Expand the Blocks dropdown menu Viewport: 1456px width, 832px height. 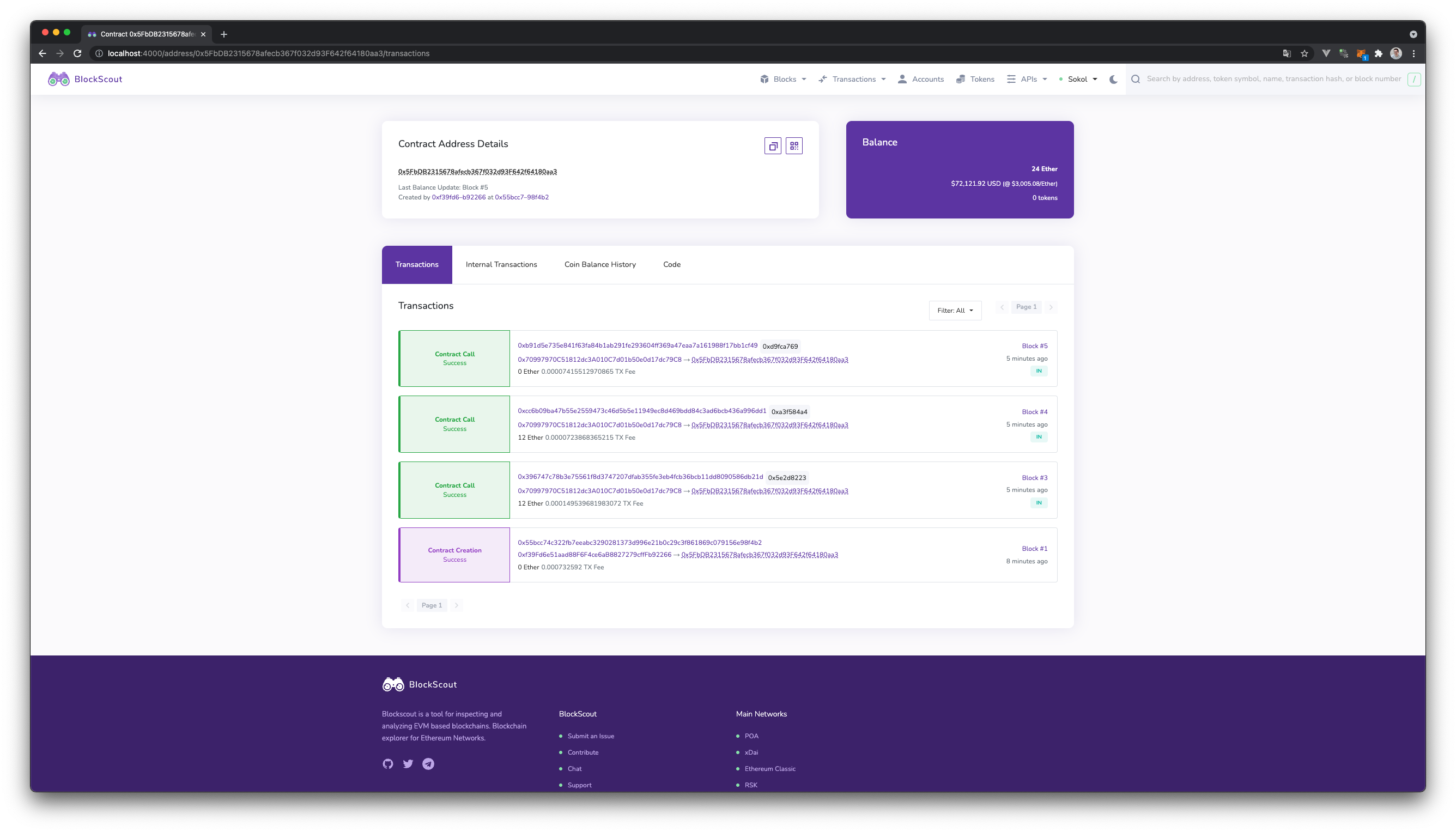pyautogui.click(x=784, y=80)
